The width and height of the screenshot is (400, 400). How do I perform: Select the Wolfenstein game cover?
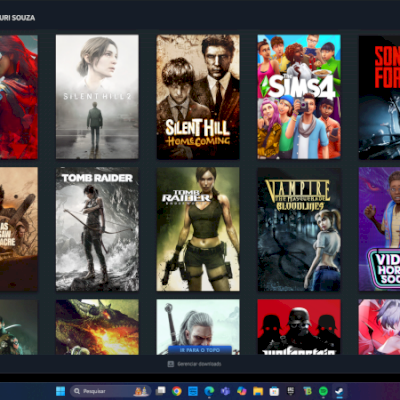tap(299, 327)
